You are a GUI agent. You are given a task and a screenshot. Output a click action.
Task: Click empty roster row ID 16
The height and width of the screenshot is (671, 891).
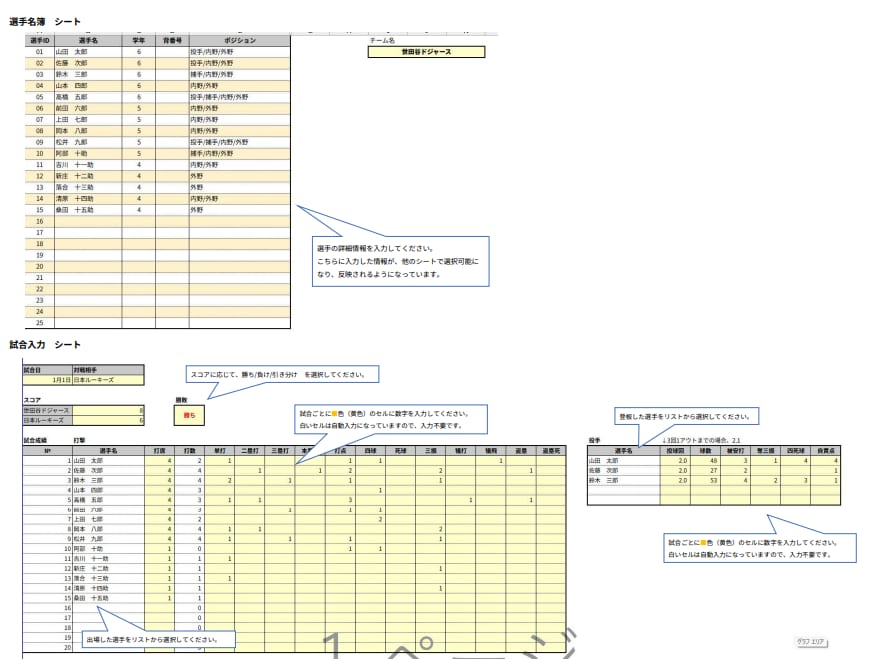pyautogui.click(x=158, y=222)
